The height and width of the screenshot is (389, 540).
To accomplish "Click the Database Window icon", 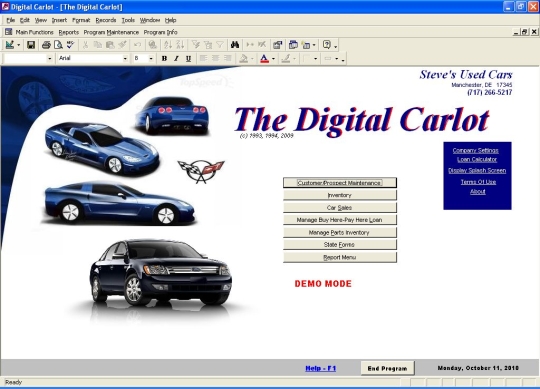I will click(293, 45).
